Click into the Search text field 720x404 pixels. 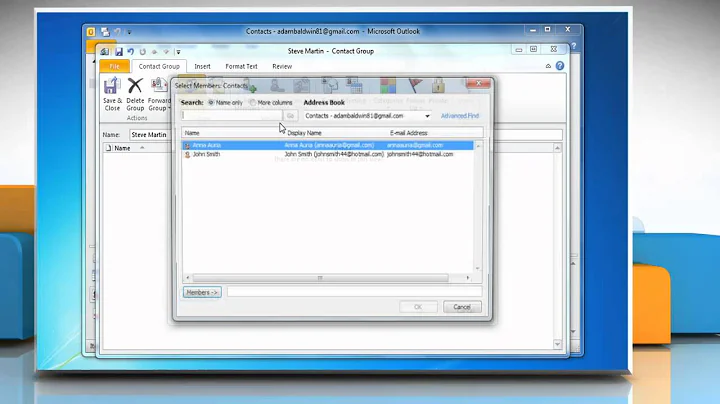[x=232, y=116]
